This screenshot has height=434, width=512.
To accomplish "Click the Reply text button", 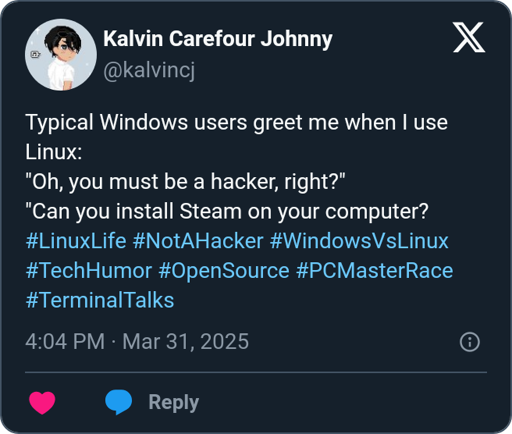I will tap(174, 402).
